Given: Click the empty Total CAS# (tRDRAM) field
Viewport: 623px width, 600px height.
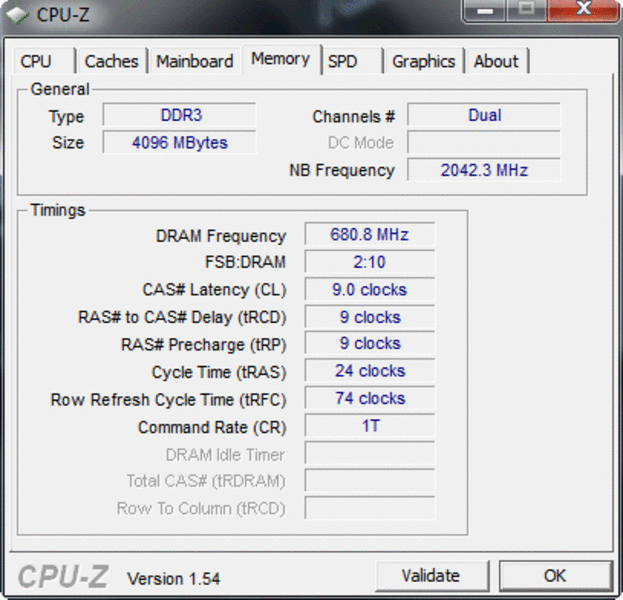Looking at the screenshot, I should pyautogui.click(x=370, y=481).
